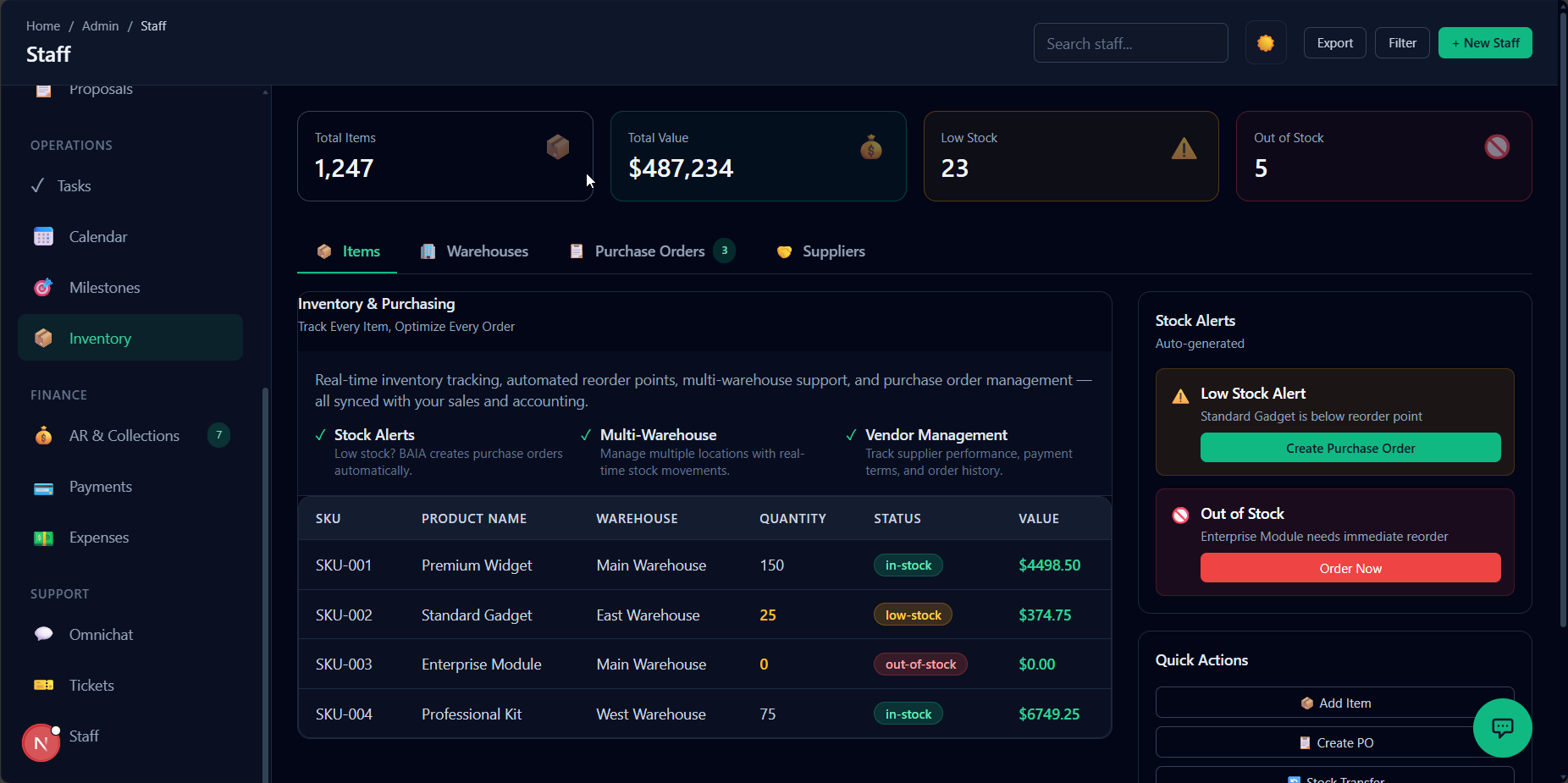Click the Staff avatar at the sidebar bottom
This screenshot has width=1568, height=783.
point(40,742)
